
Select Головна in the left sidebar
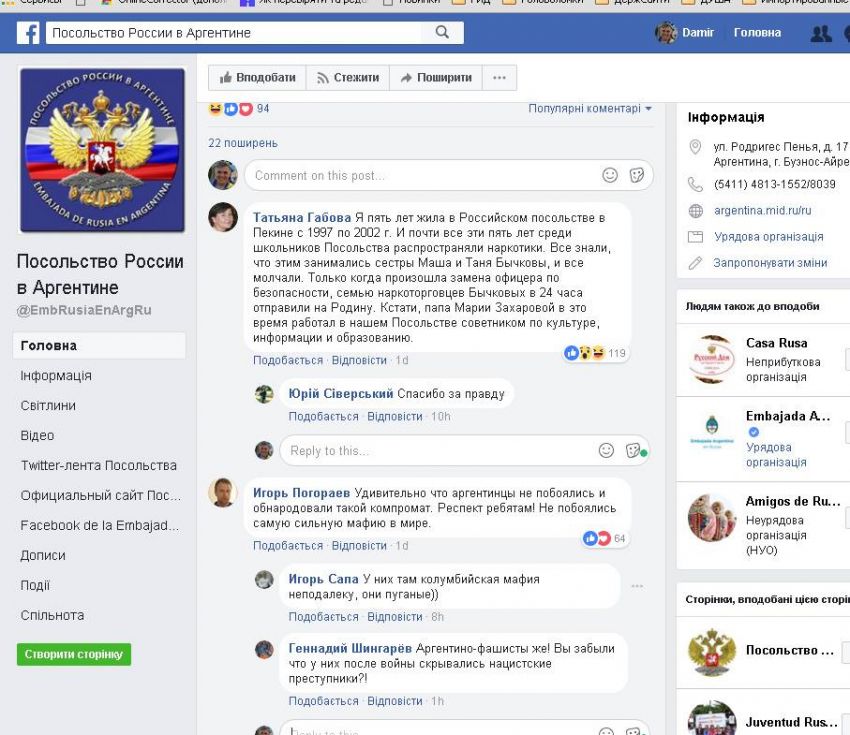pyautogui.click(x=99, y=346)
